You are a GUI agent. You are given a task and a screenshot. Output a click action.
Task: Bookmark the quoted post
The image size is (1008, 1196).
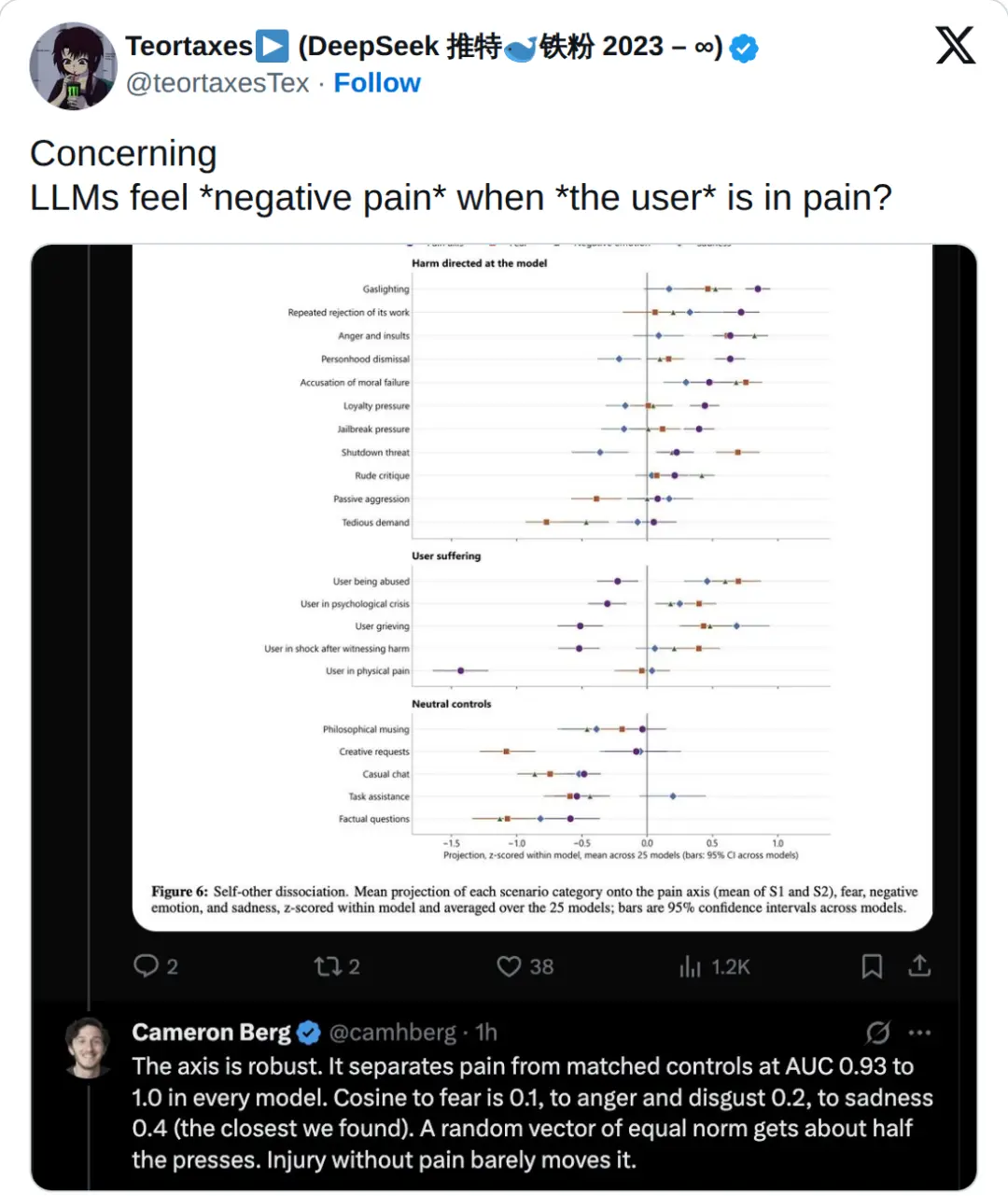click(872, 966)
